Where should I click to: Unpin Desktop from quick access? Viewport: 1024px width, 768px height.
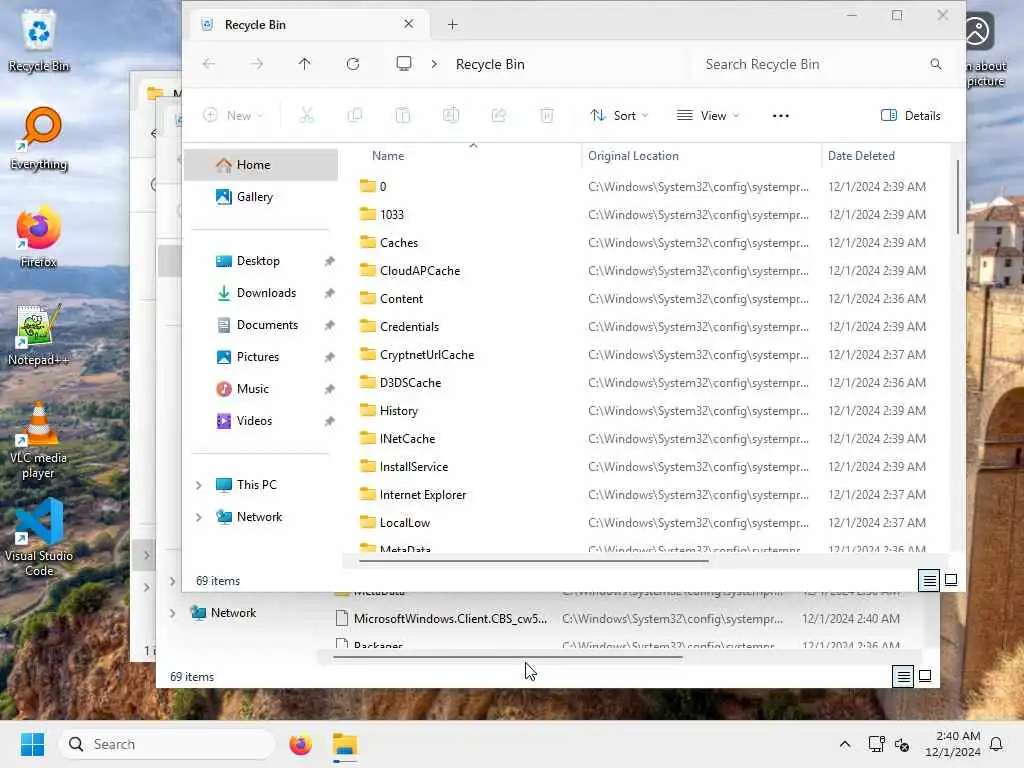pos(329,261)
